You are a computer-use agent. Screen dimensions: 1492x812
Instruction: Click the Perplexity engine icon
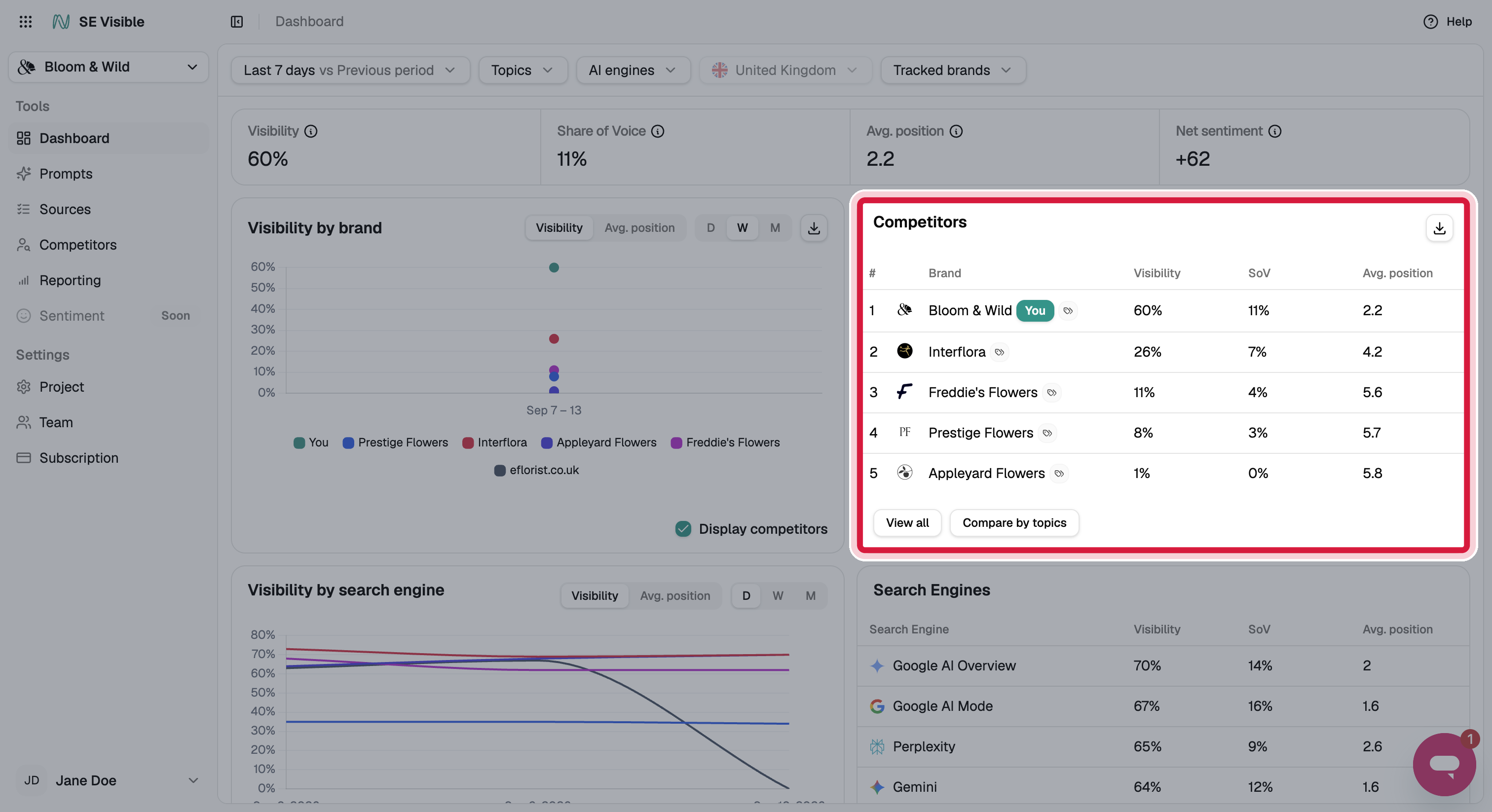(x=877, y=747)
